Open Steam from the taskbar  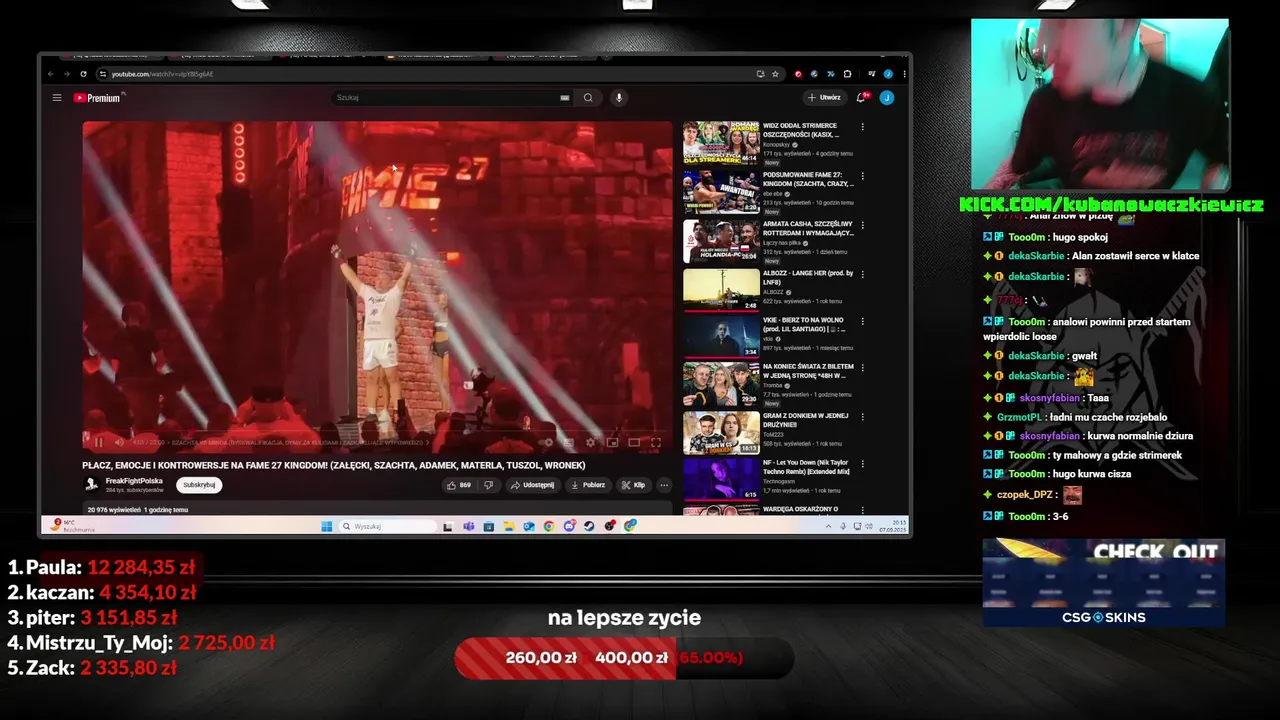[589, 526]
